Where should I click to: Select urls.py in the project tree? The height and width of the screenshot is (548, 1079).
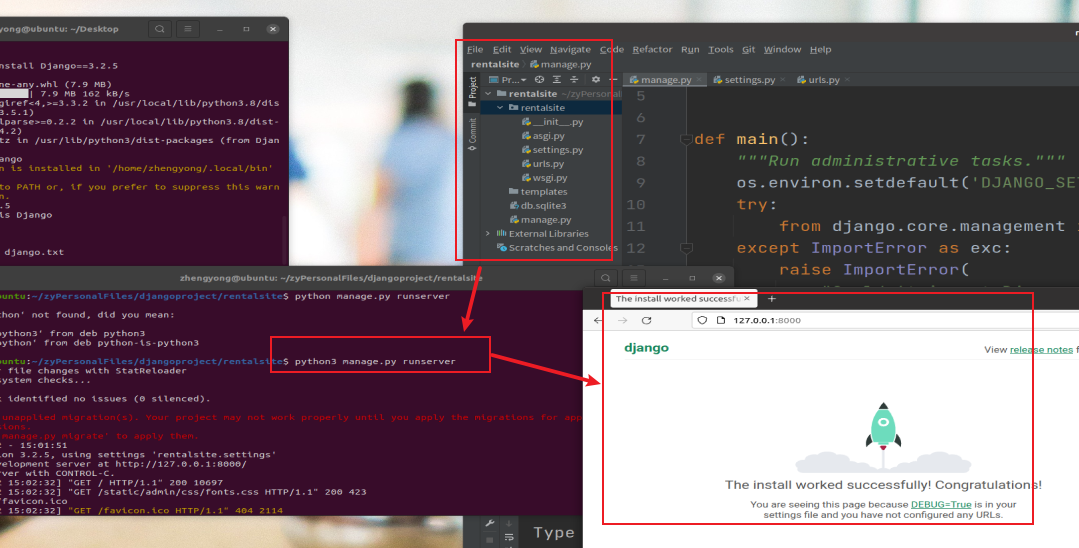543,164
